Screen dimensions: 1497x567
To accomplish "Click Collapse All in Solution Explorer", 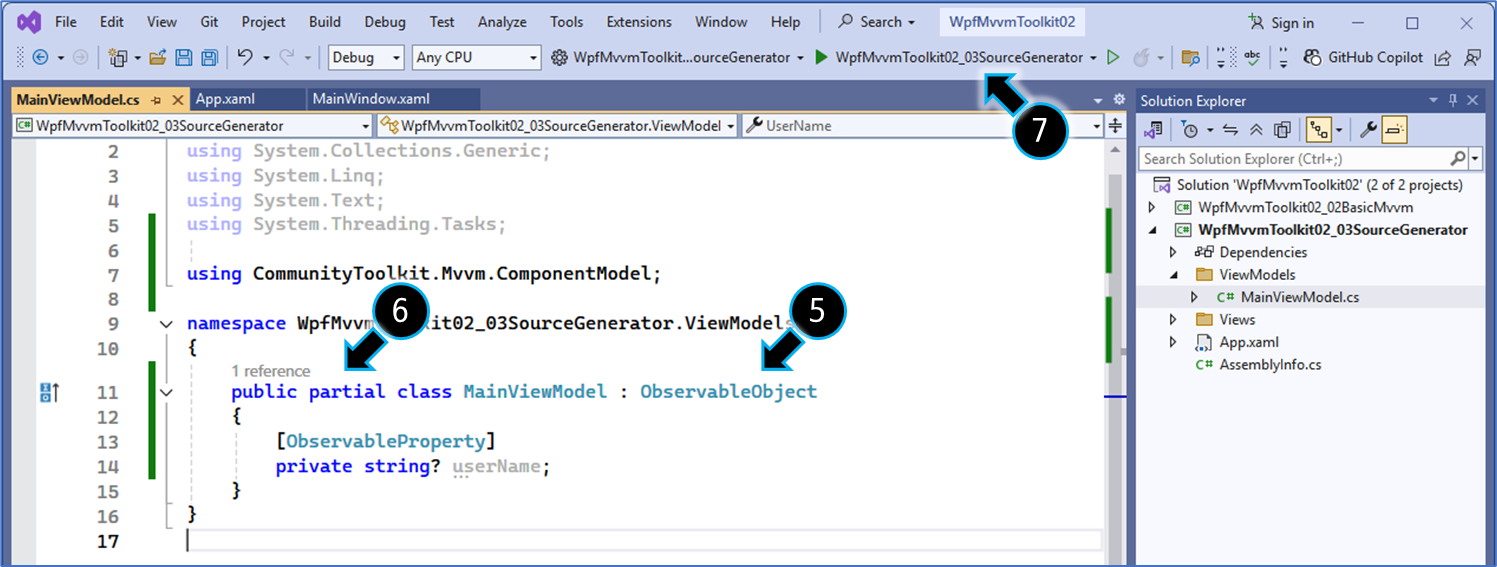I will coord(1257,130).
